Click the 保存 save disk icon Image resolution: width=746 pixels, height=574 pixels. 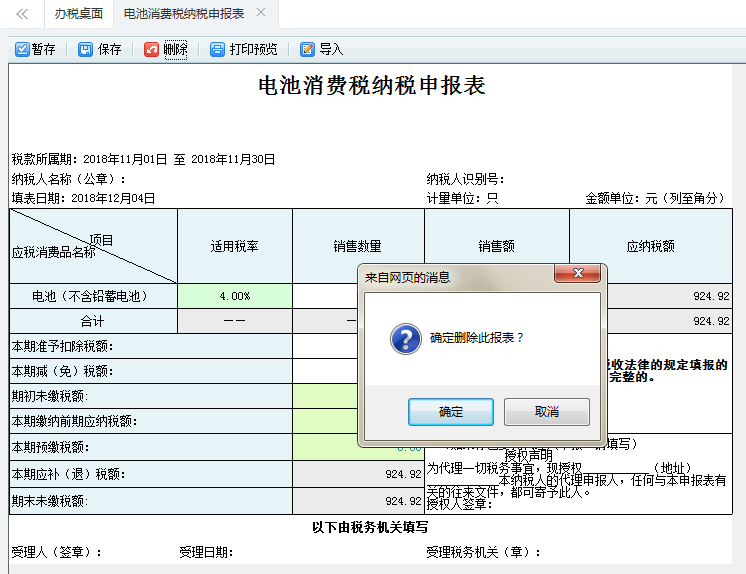85,49
